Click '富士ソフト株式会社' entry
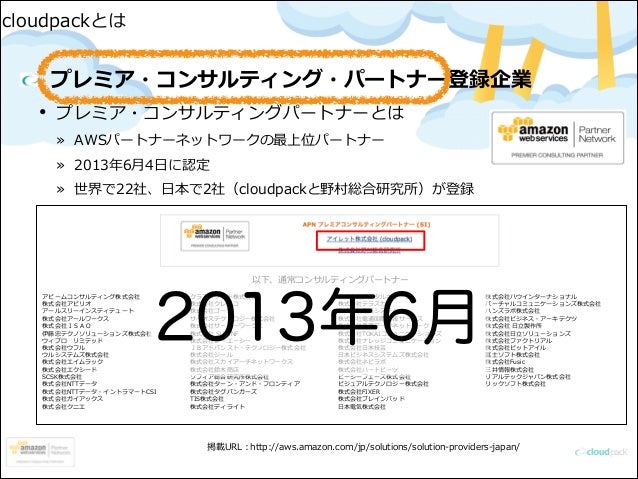Screen dimensions: 638x479 point(512,354)
